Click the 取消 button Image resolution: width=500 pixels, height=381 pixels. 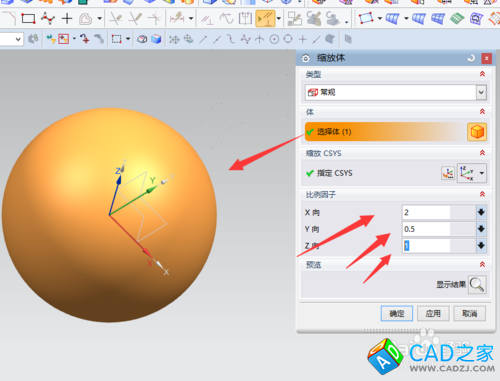pyautogui.click(x=469, y=313)
